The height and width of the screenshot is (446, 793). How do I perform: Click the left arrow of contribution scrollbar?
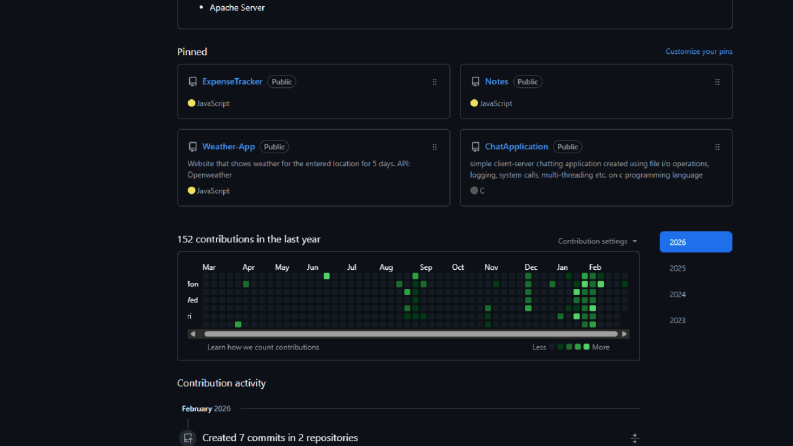tap(193, 334)
